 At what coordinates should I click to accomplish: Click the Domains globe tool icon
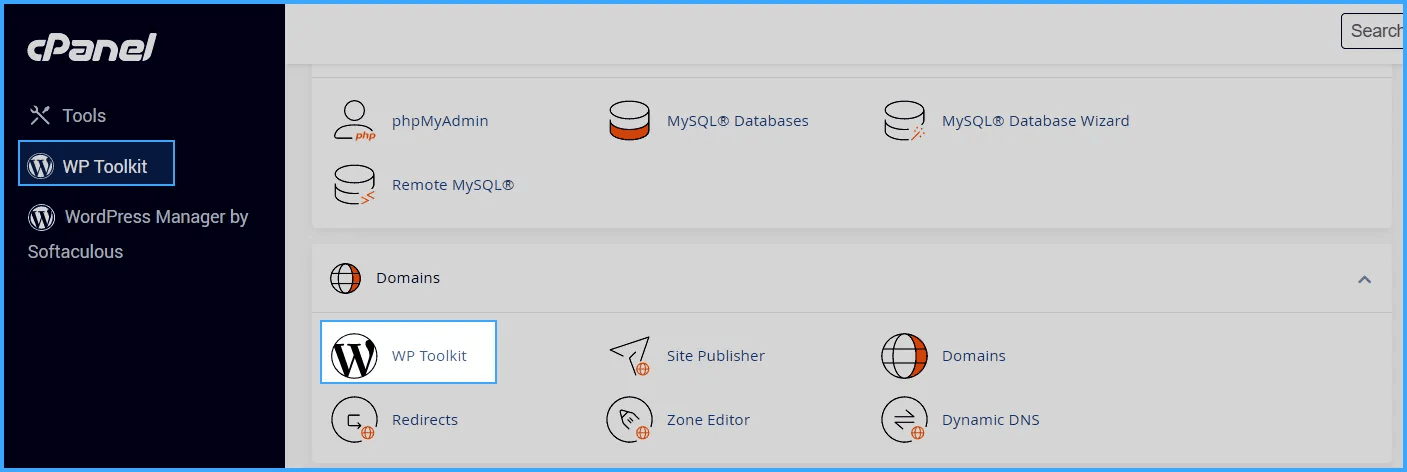(x=904, y=356)
